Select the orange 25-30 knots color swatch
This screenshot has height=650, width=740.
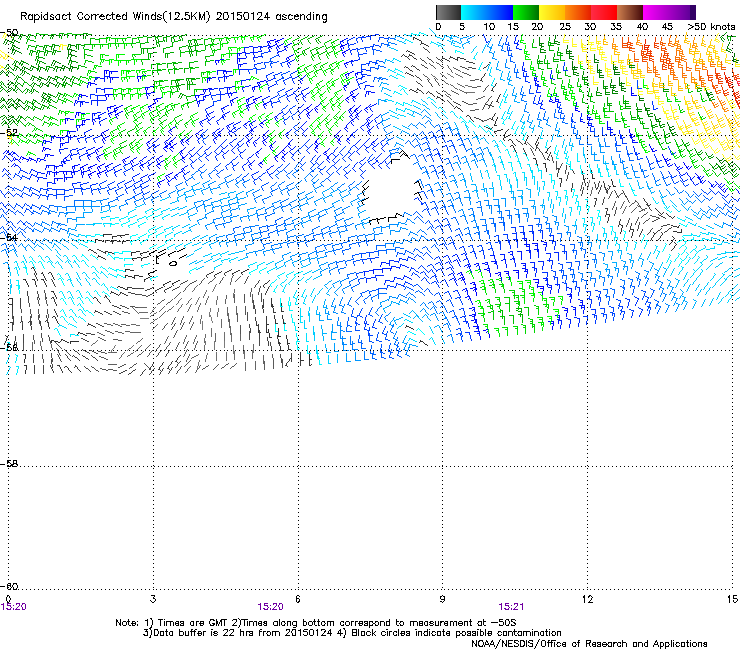578,12
